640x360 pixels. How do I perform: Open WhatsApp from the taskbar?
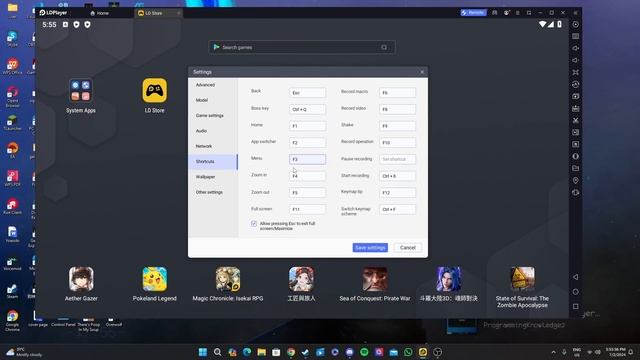[x=408, y=352]
